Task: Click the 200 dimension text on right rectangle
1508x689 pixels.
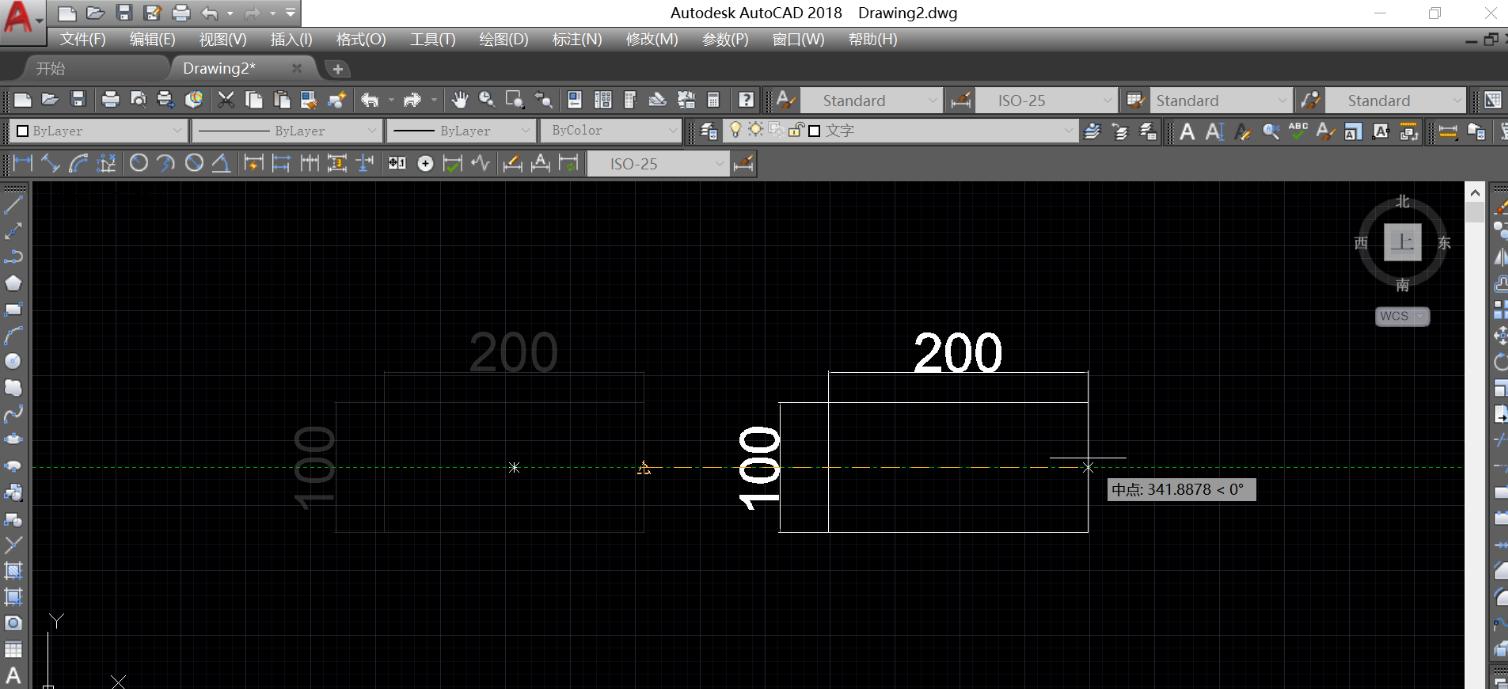Action: click(957, 353)
